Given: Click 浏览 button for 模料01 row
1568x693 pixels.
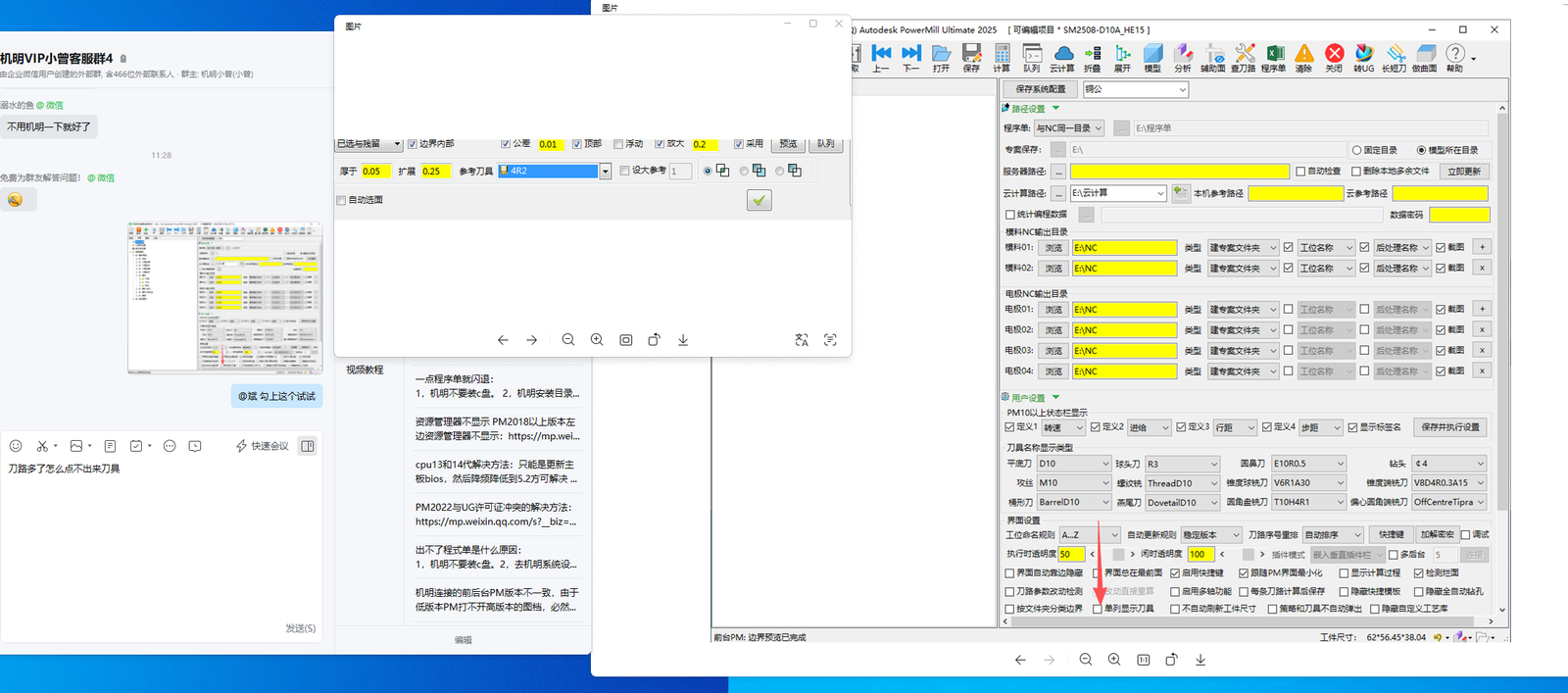Looking at the screenshot, I should (x=1053, y=248).
